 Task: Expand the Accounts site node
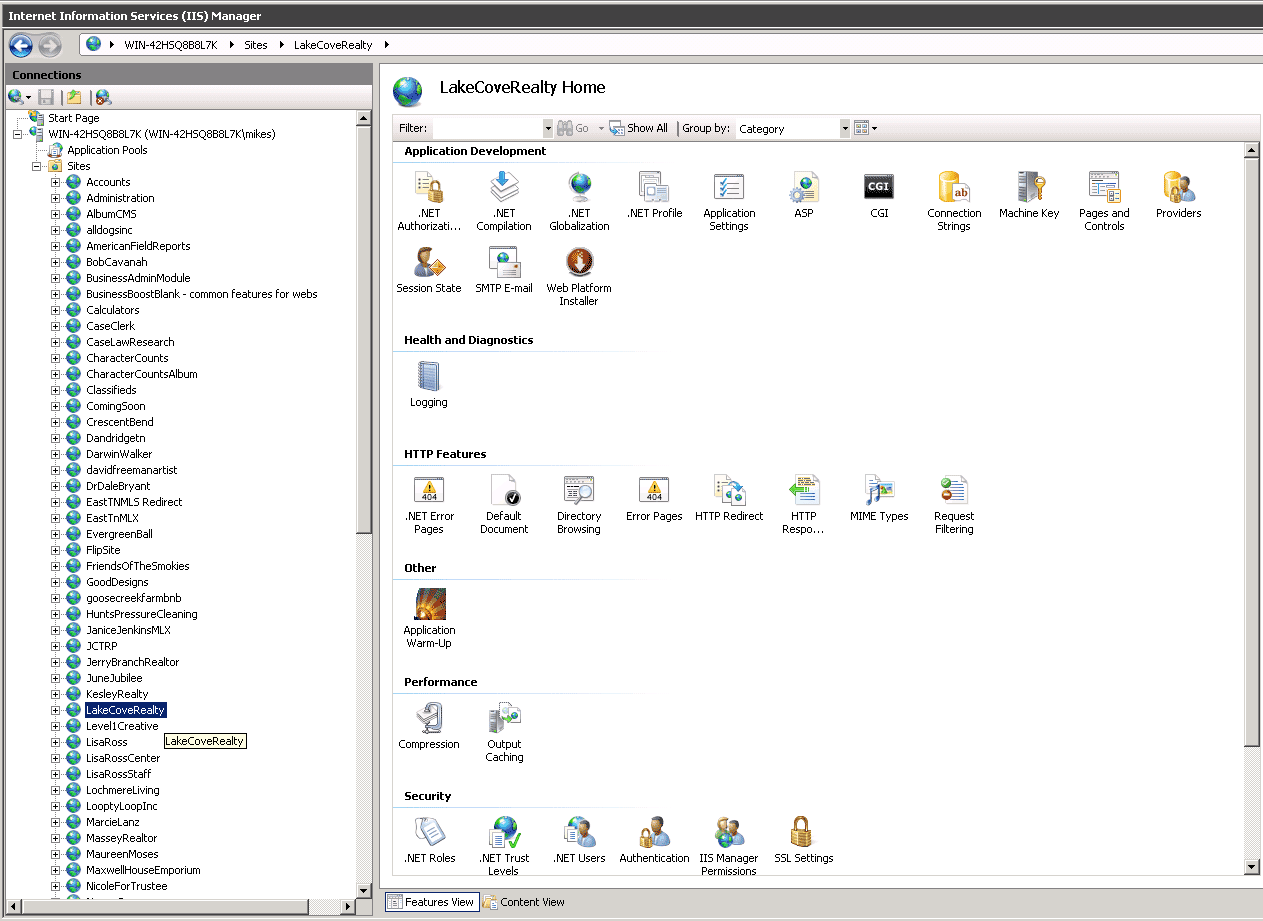(56, 182)
